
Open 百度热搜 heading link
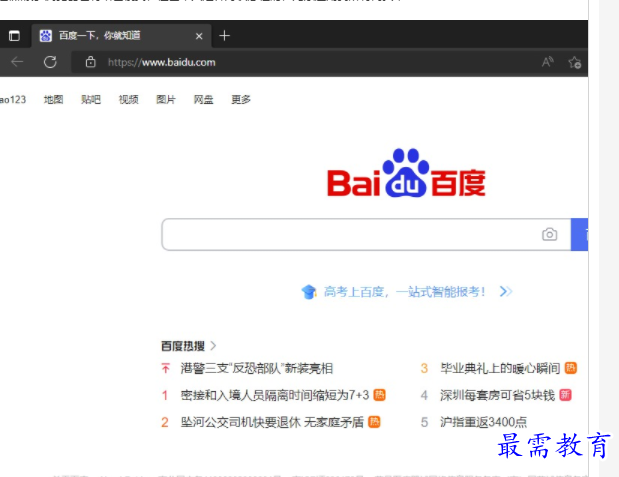[x=183, y=346]
